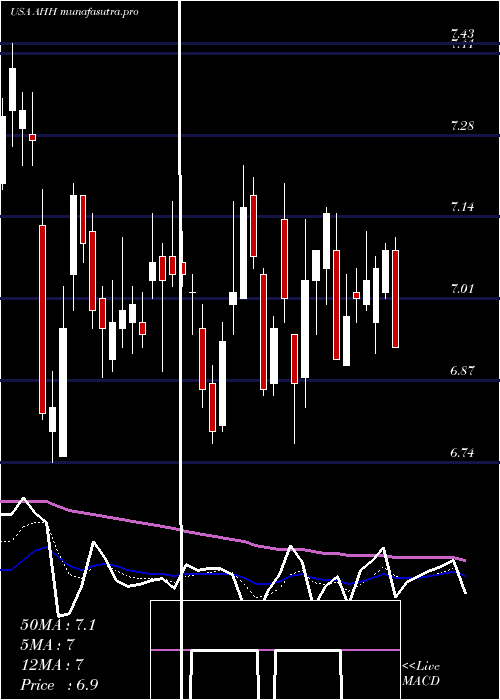Click the long red candle falling from 7.14
Image resolution: width=500 pixels, height=700 pixels.
[x=42, y=319]
